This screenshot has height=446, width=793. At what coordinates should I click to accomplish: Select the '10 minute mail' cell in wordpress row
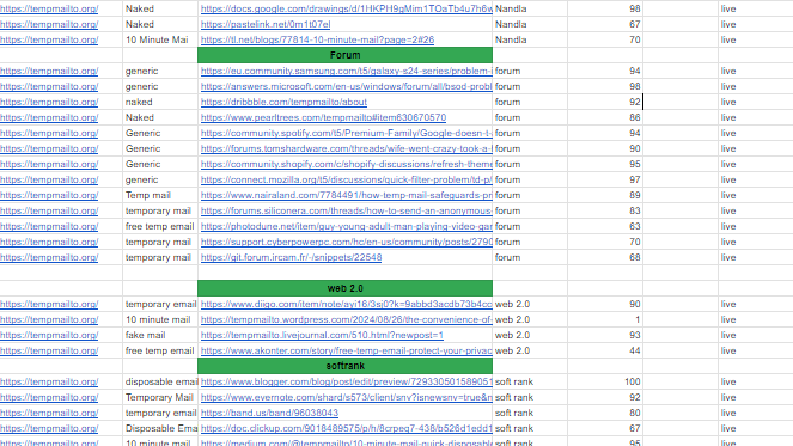tap(160, 320)
